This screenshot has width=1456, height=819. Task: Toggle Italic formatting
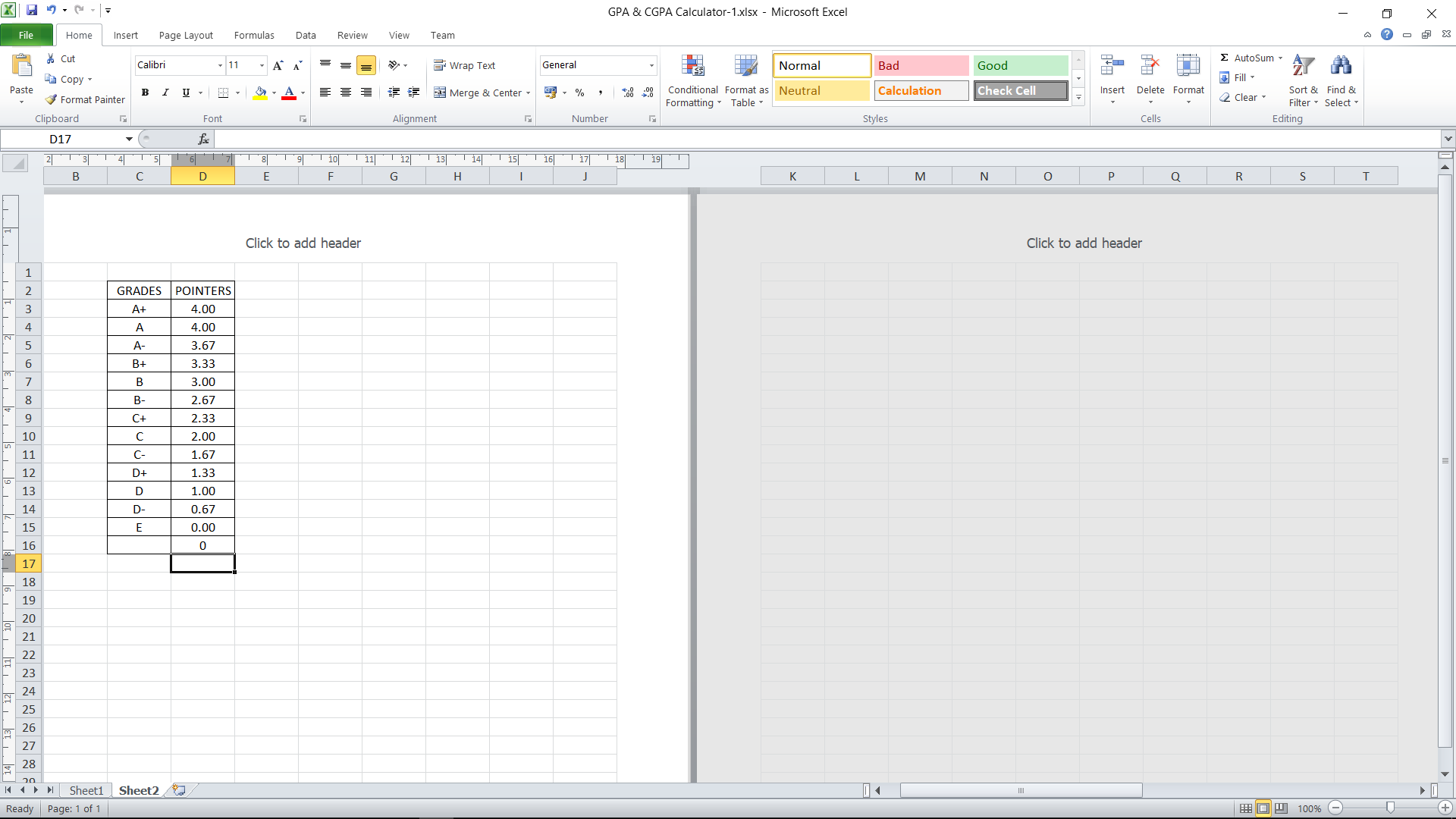(165, 93)
